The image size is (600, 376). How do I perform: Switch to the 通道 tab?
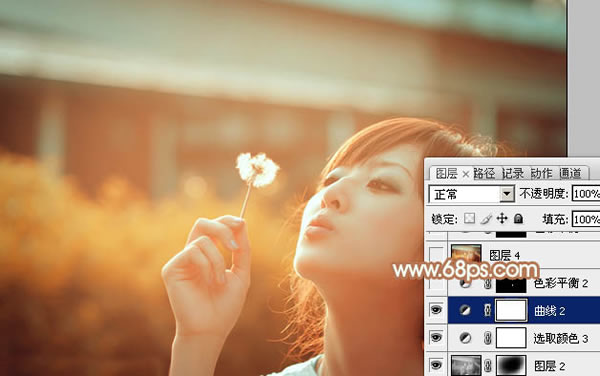[570, 174]
